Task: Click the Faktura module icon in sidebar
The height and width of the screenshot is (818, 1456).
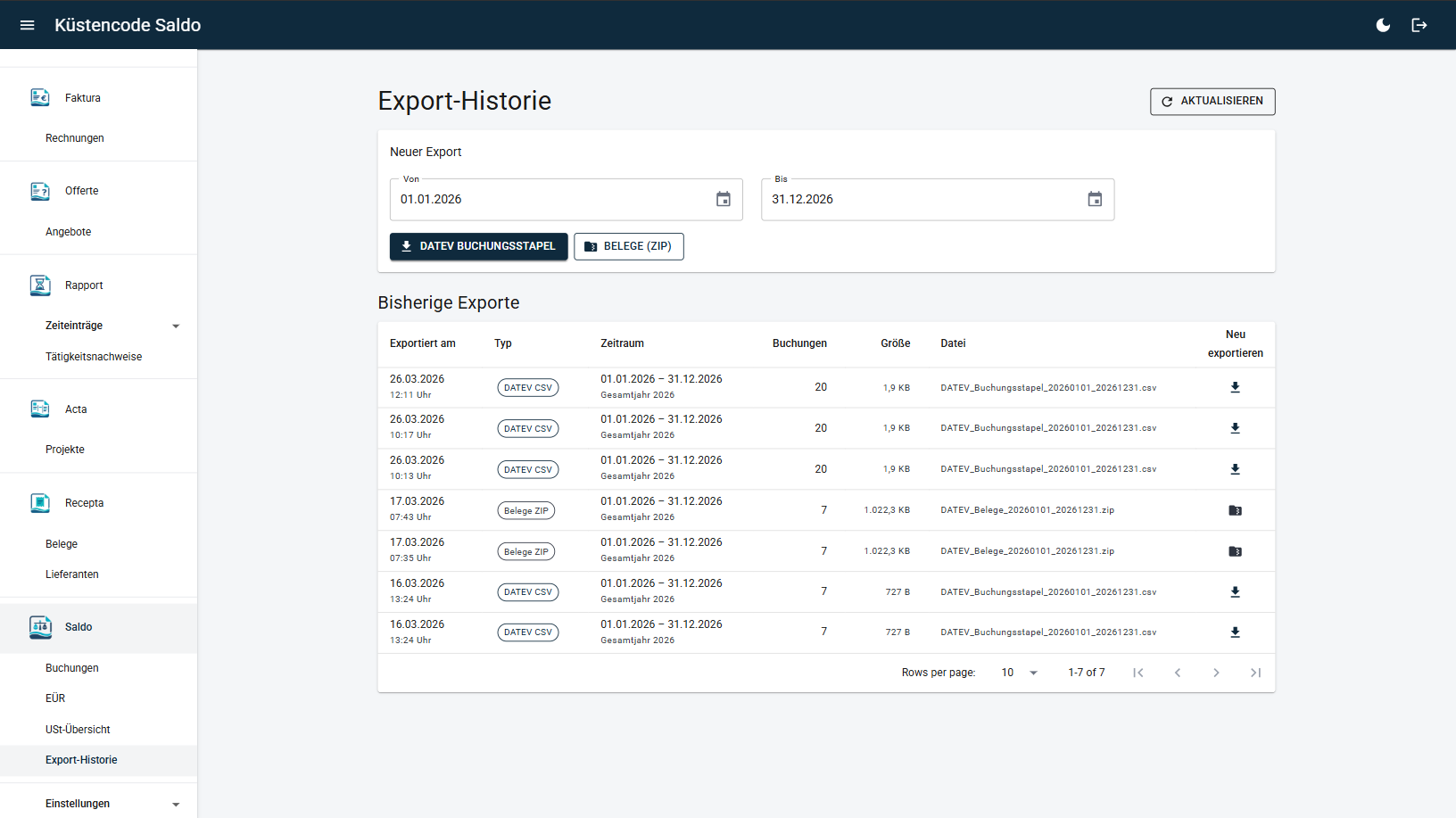Action: point(40,97)
